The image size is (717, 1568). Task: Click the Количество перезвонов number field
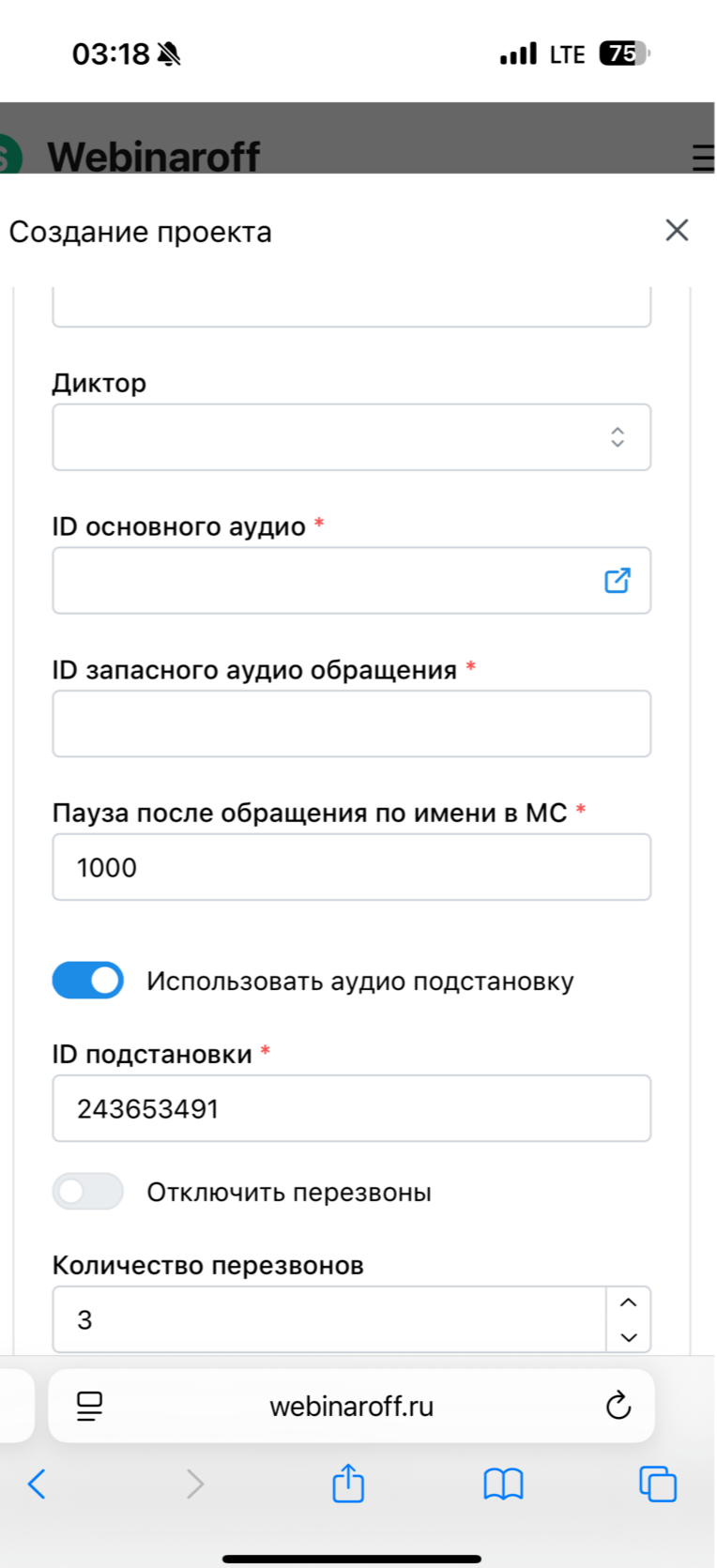pos(328,1319)
